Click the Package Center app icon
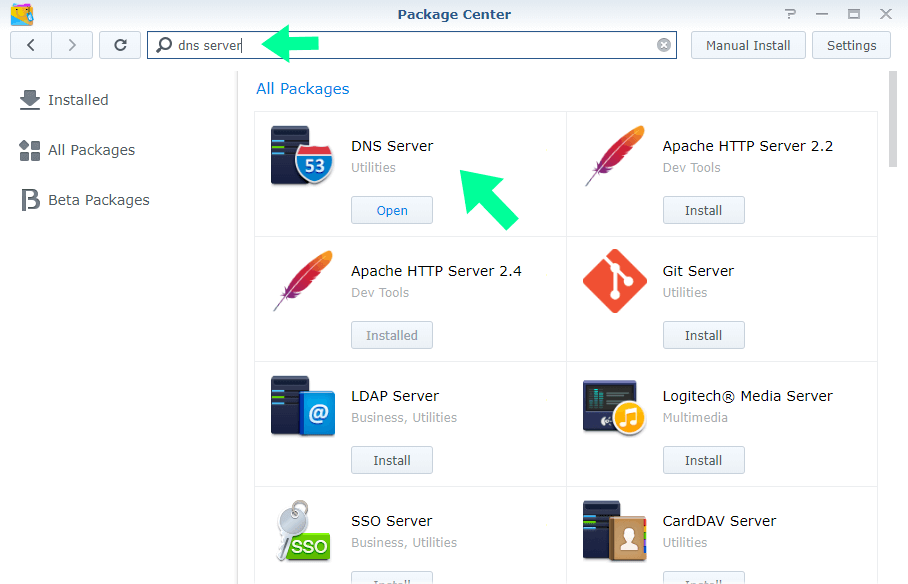The image size is (908, 584). coord(22,14)
